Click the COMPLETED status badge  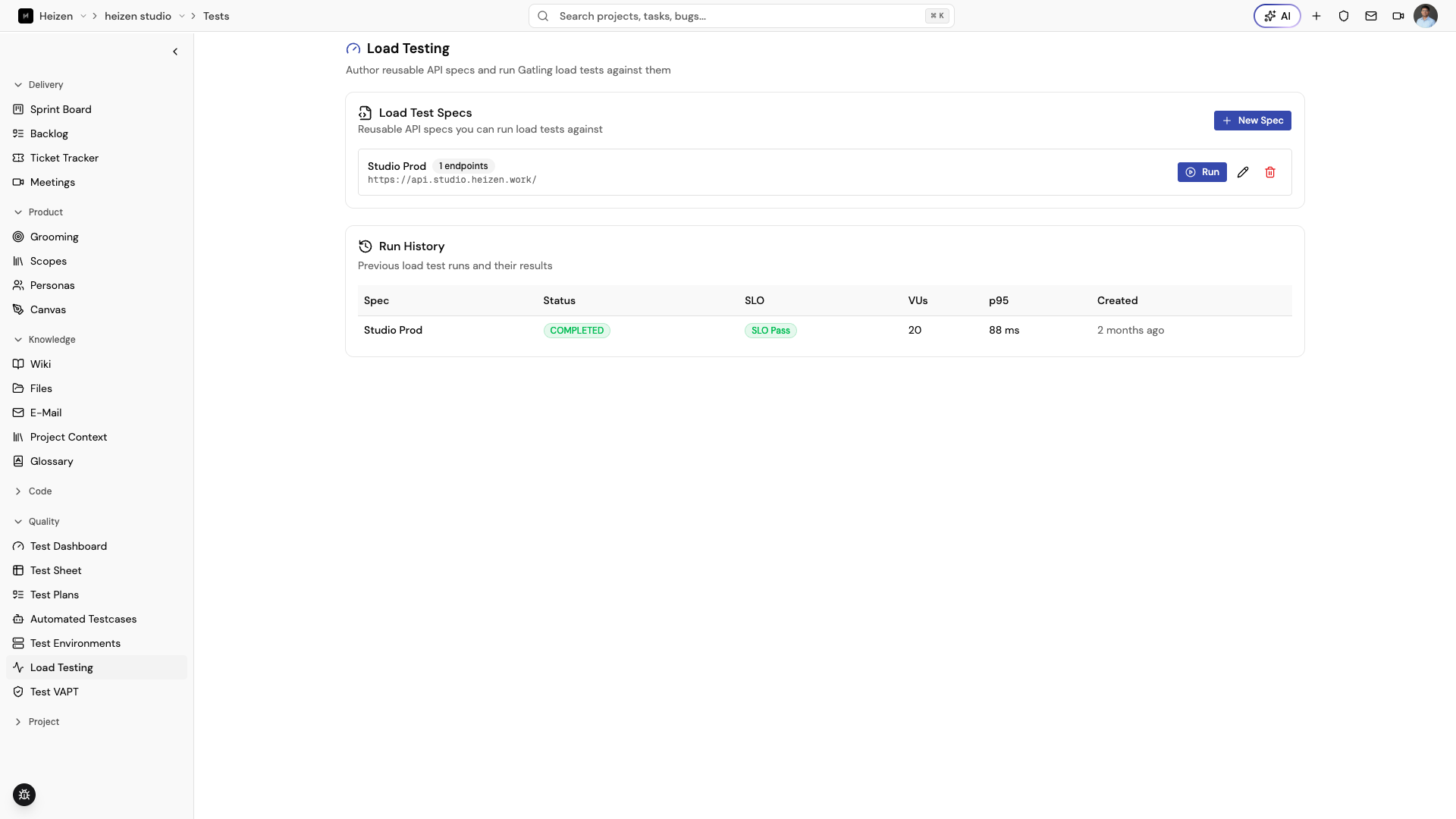point(576,331)
